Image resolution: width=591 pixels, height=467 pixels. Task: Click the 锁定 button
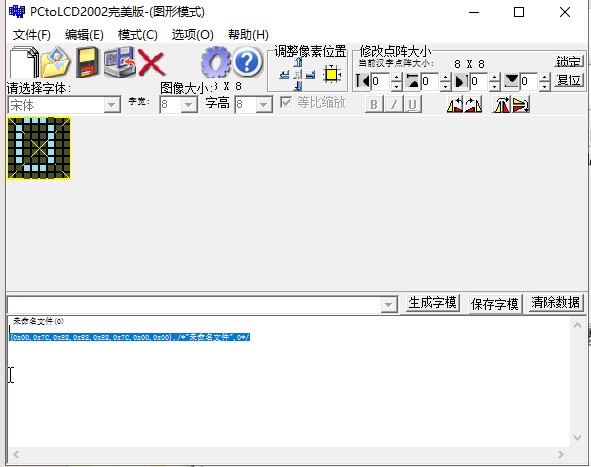[569, 61]
